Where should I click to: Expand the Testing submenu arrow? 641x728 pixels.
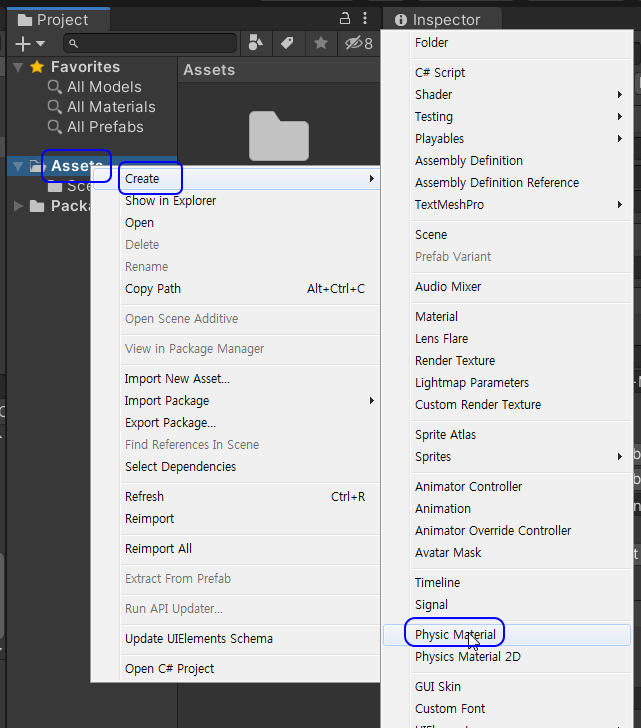pos(620,117)
